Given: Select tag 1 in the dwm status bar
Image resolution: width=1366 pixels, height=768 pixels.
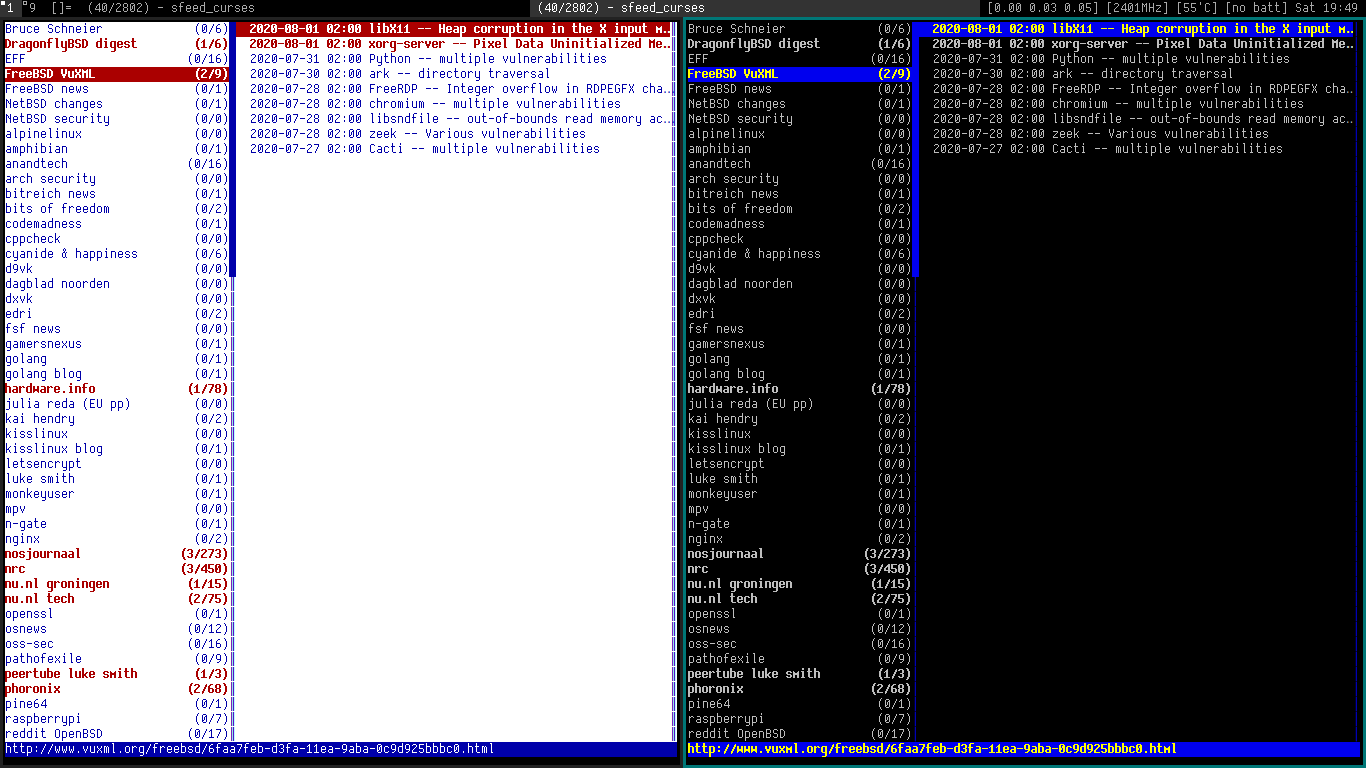Looking at the screenshot, I should (x=10, y=8).
